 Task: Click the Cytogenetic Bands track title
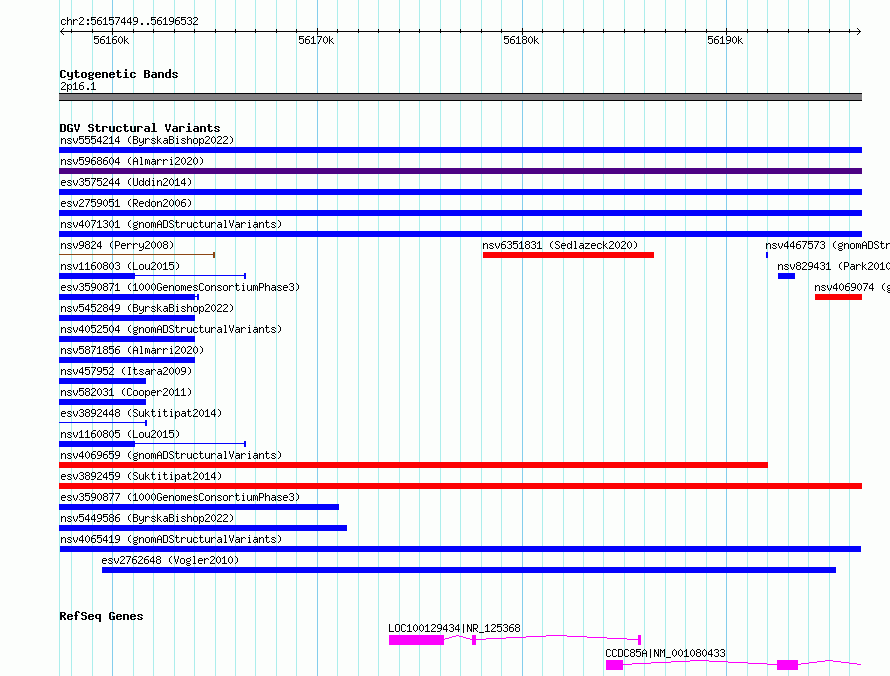click(119, 74)
